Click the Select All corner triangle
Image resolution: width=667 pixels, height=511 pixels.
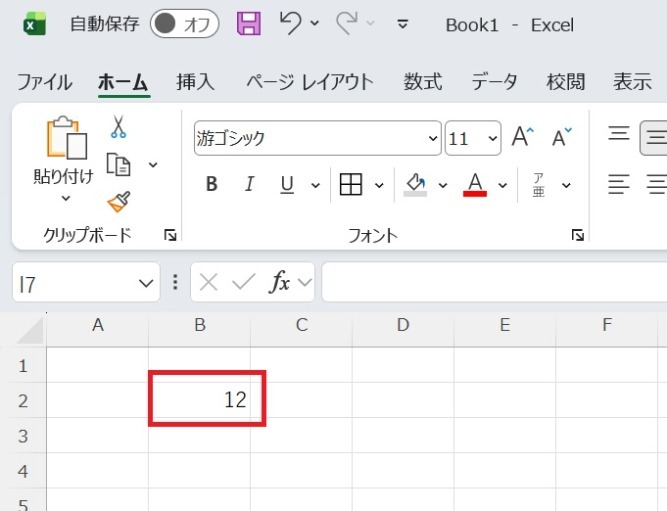(30, 330)
